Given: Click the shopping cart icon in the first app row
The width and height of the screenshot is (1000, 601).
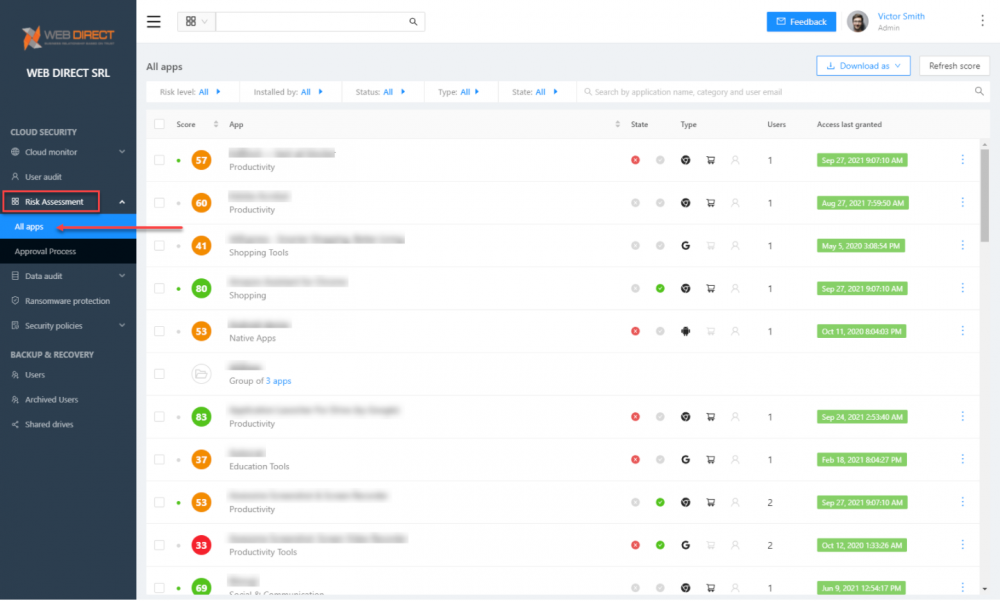Looking at the screenshot, I should pos(710,159).
